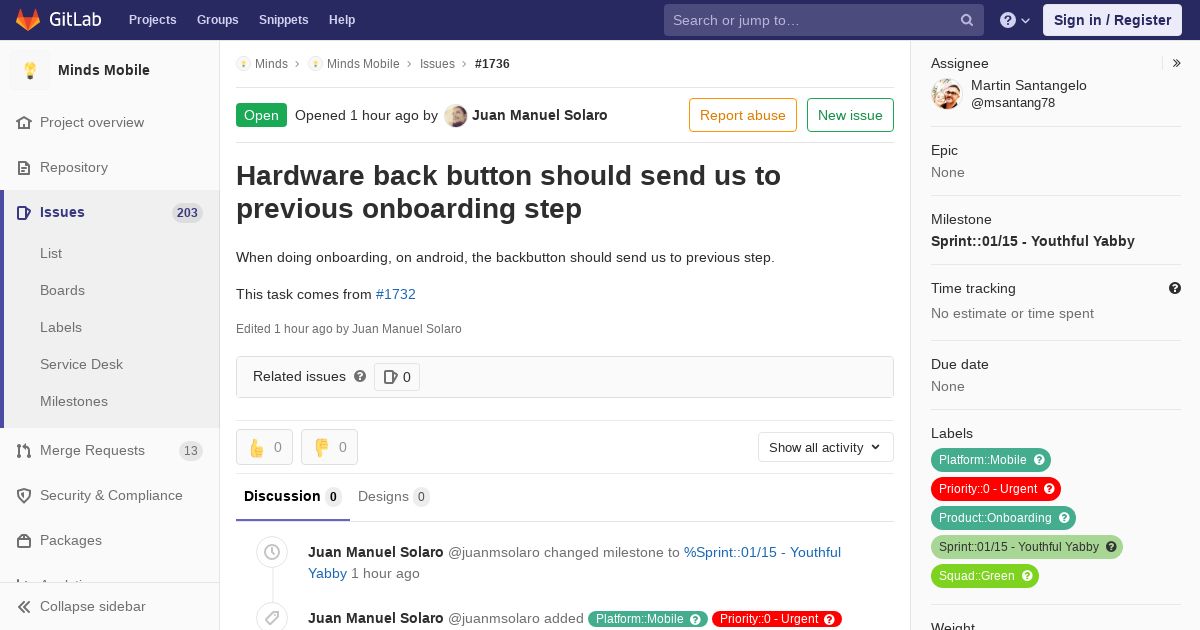1200x630 pixels.
Task: Click the Packages icon in sidebar
Action: [24, 540]
